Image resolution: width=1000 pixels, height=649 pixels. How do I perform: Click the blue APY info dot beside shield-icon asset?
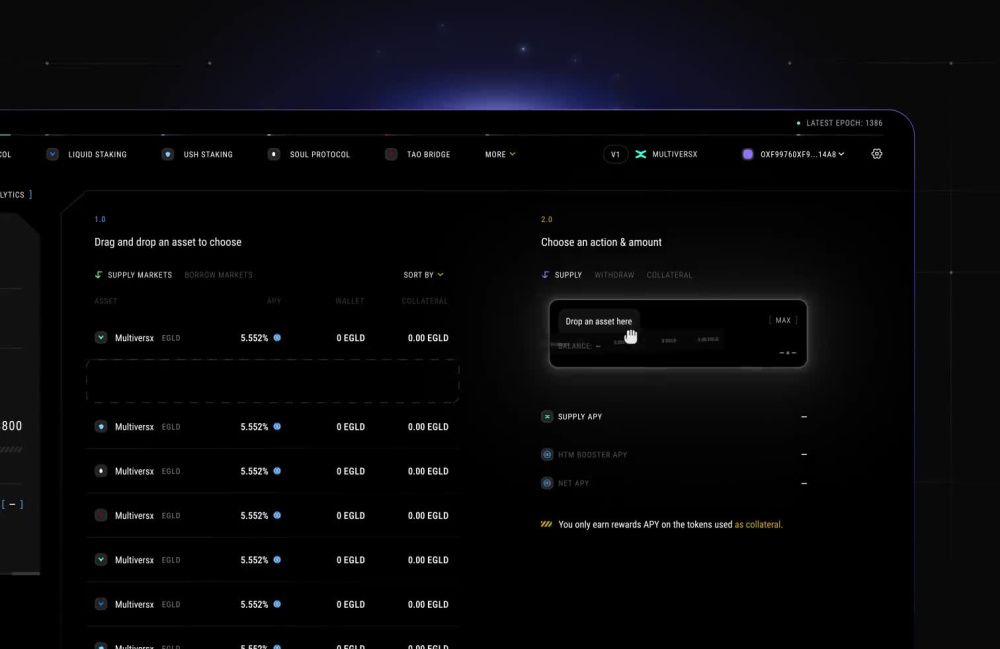[277, 427]
